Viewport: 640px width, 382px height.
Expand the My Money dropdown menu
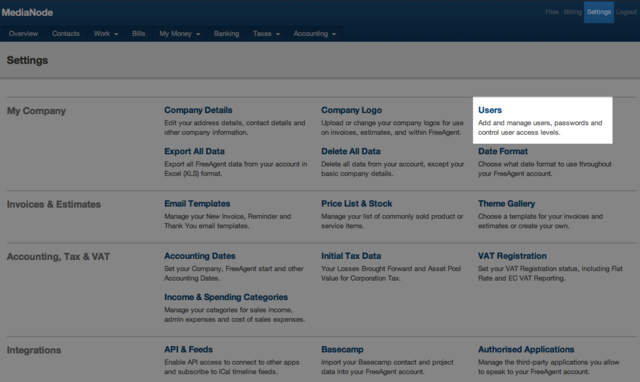[180, 34]
